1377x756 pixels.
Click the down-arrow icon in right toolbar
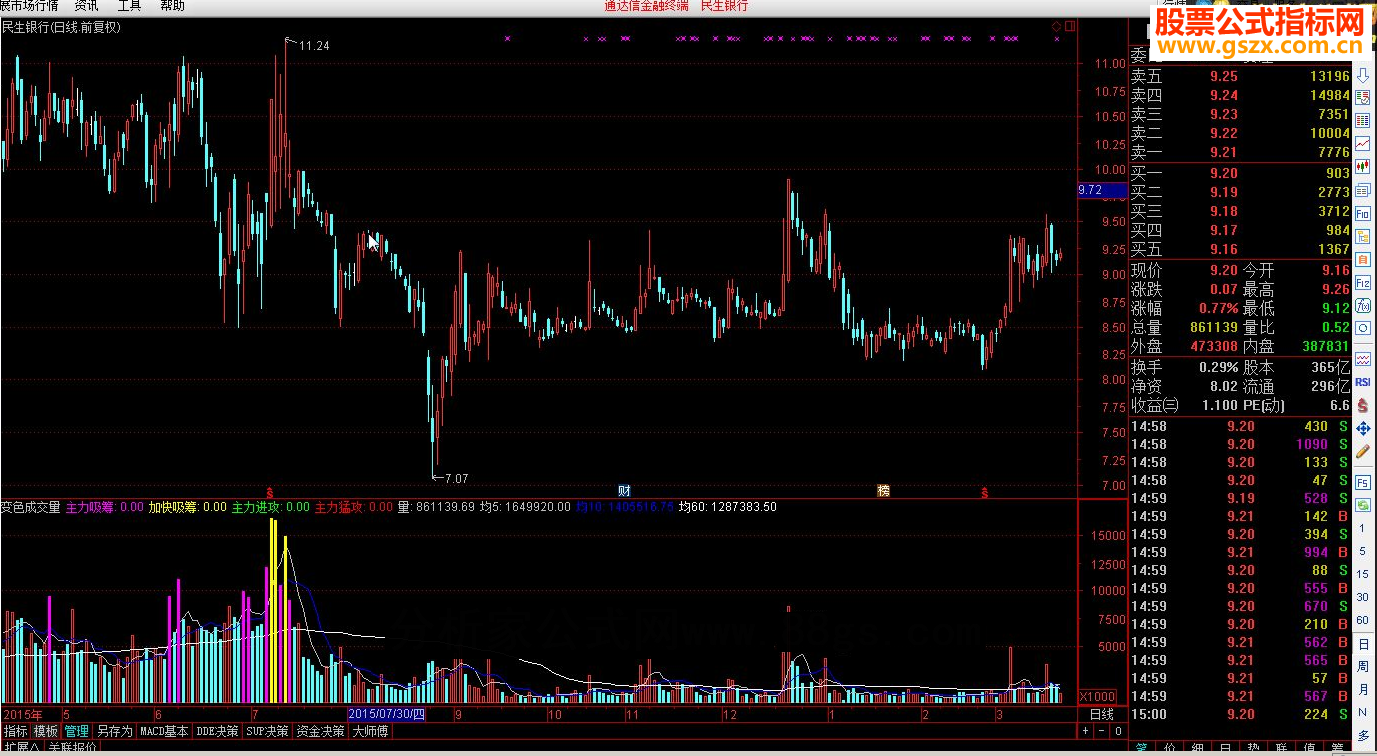pyautogui.click(x=1363, y=76)
